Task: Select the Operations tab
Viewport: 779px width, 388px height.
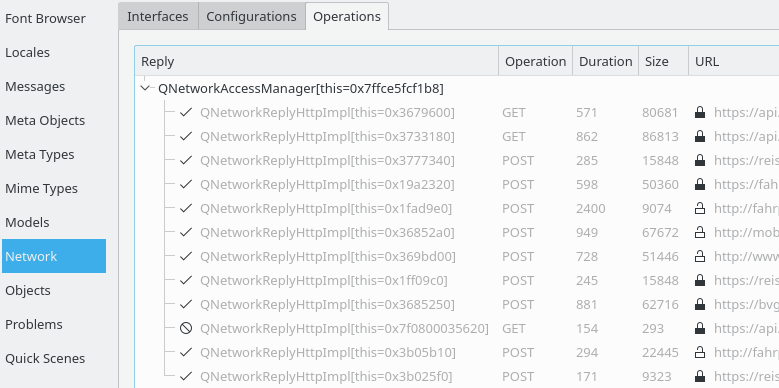Action: click(347, 16)
